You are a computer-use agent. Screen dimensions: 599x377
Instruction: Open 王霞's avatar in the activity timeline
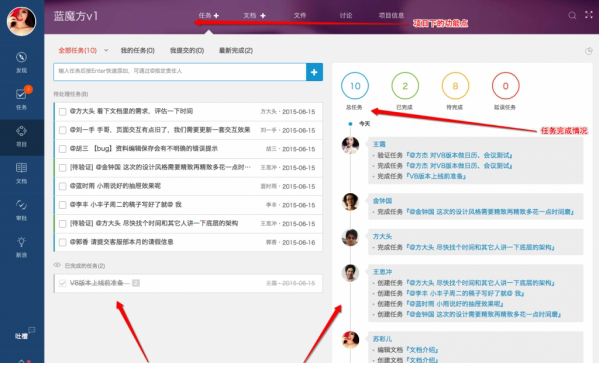[350, 145]
